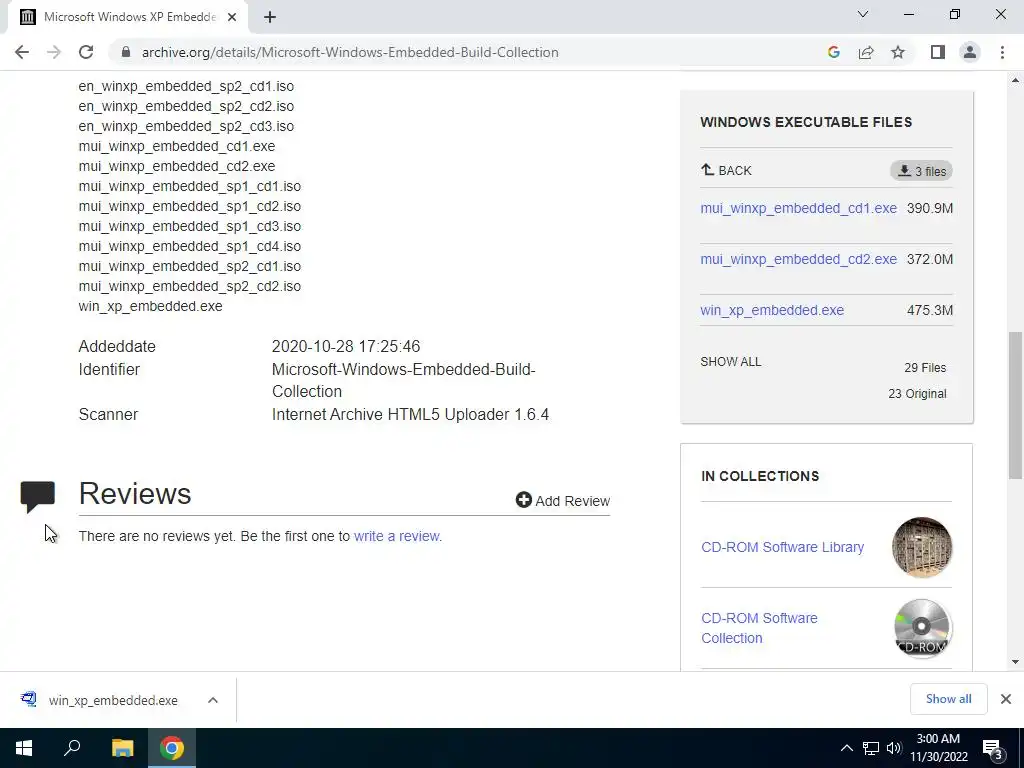Screen dimensions: 1024x768
Task: Download mui_winxp_embedded_cd2.exe from sidebar
Action: coord(798,259)
